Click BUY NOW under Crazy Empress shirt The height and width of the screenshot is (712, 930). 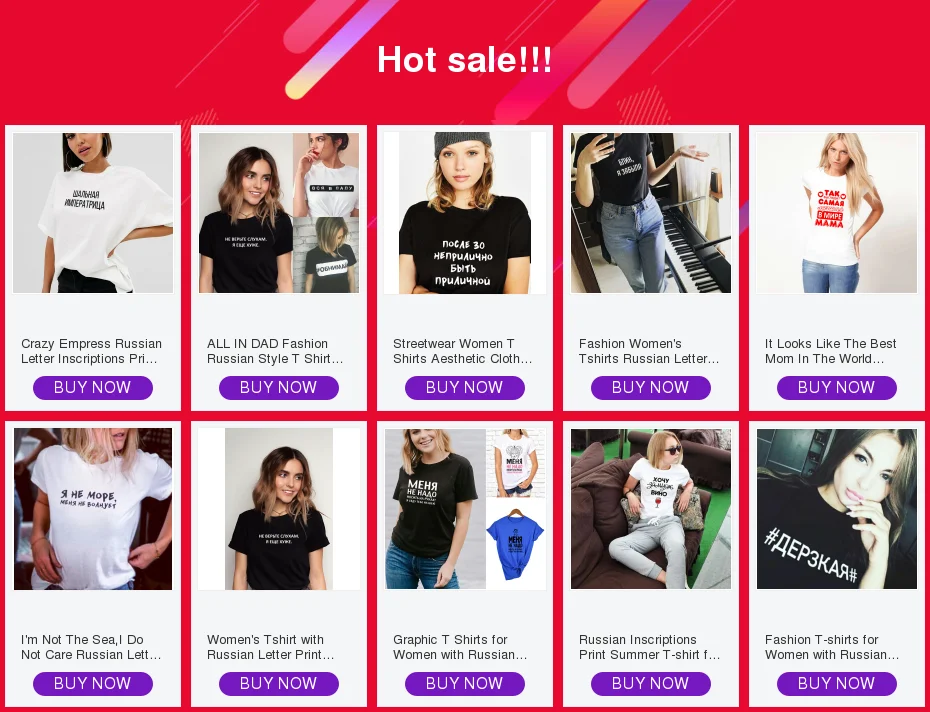click(x=93, y=387)
